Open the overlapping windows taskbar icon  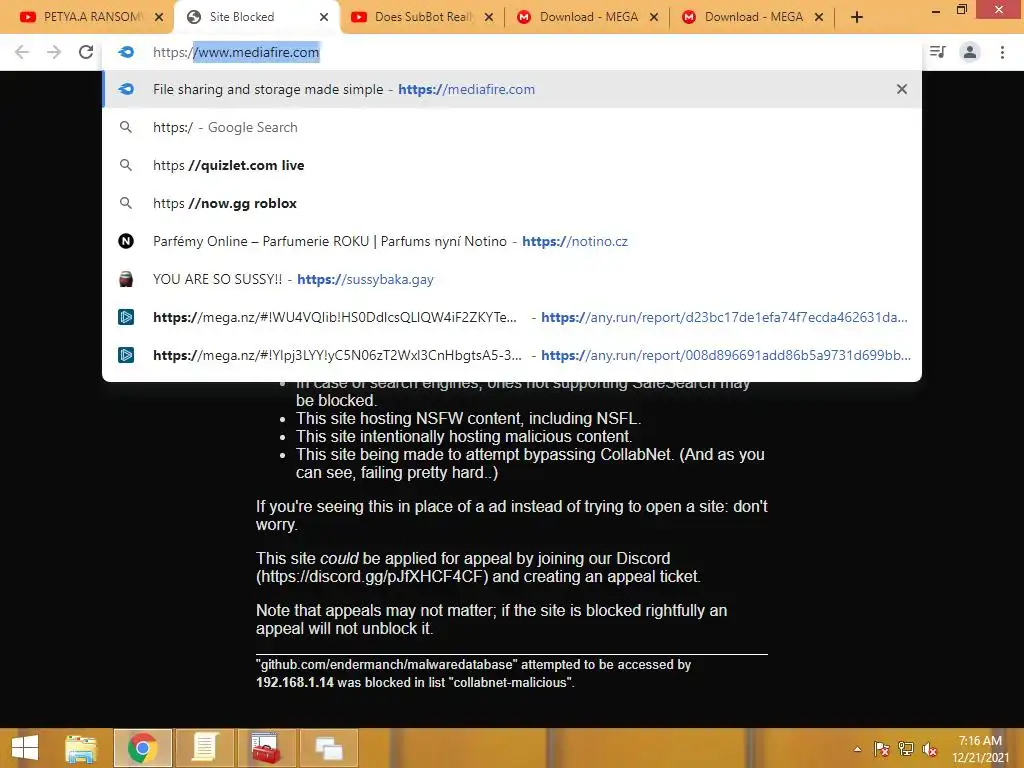pos(327,748)
